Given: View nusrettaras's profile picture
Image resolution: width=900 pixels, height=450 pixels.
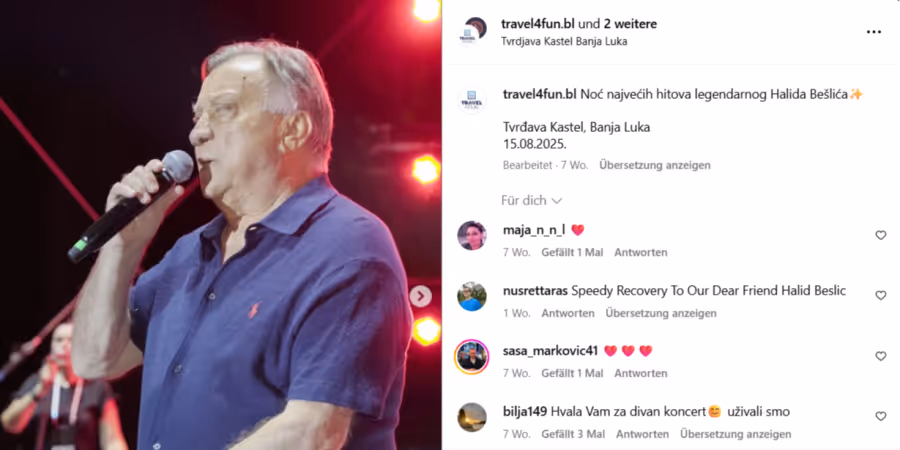Looking at the screenshot, I should [x=472, y=296].
